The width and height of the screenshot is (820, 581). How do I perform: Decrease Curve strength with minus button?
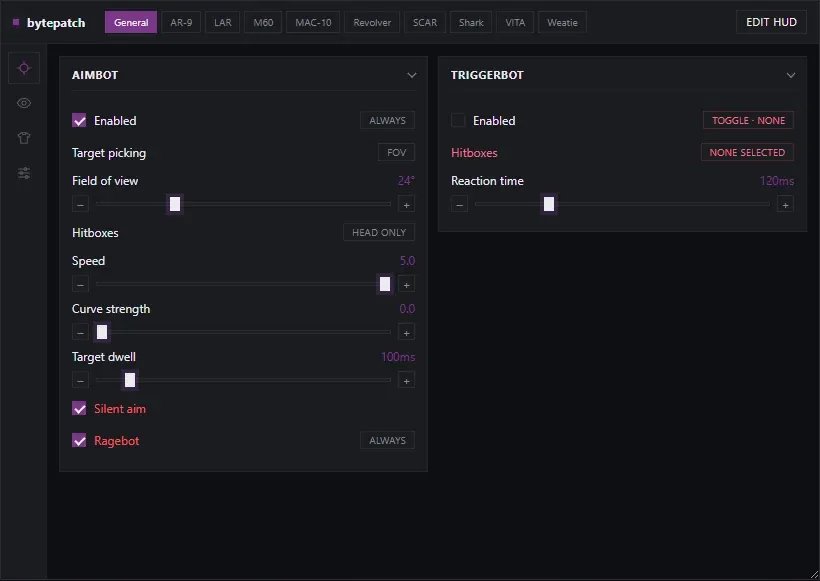(x=80, y=333)
